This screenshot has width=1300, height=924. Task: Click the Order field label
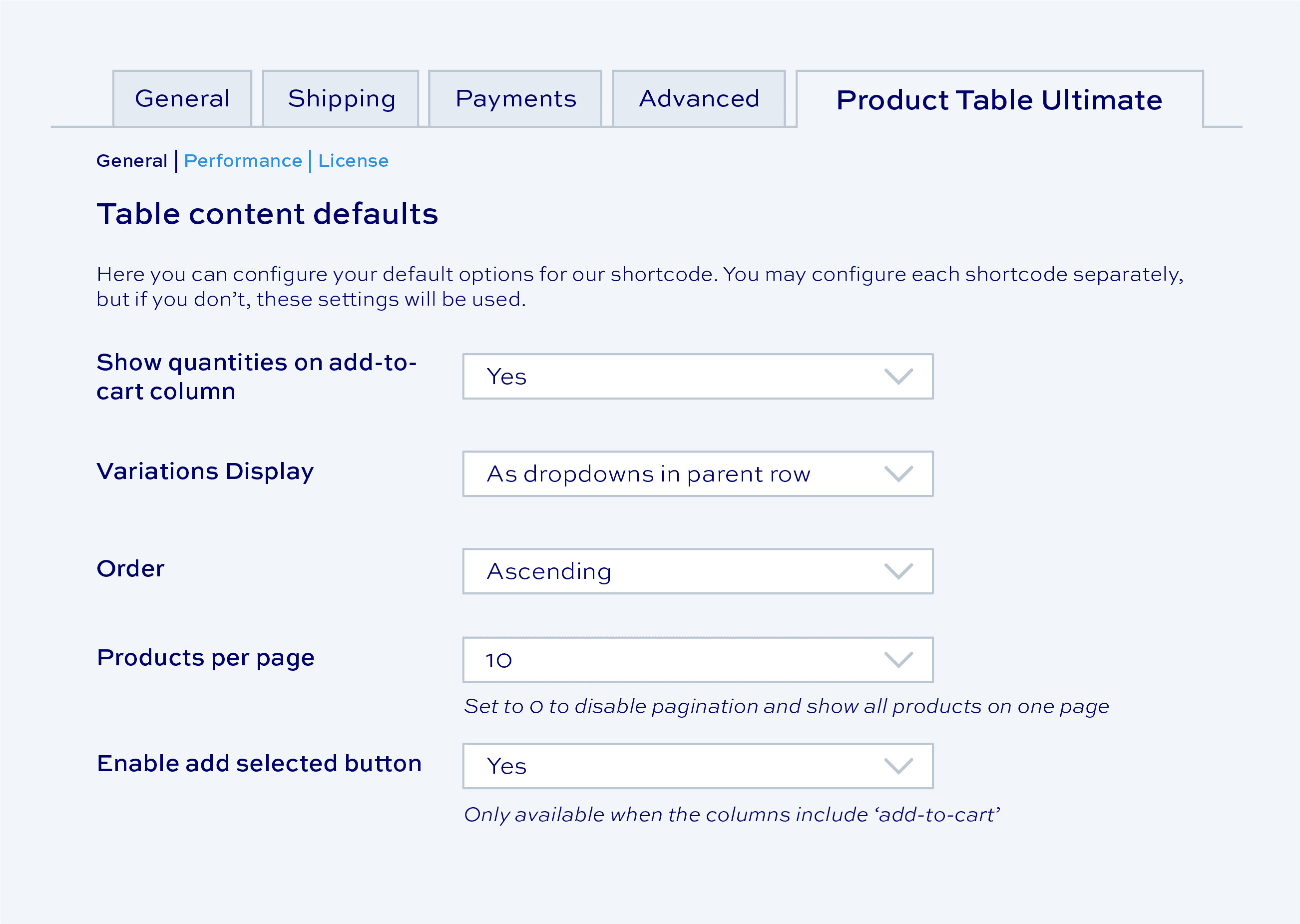[x=130, y=568]
